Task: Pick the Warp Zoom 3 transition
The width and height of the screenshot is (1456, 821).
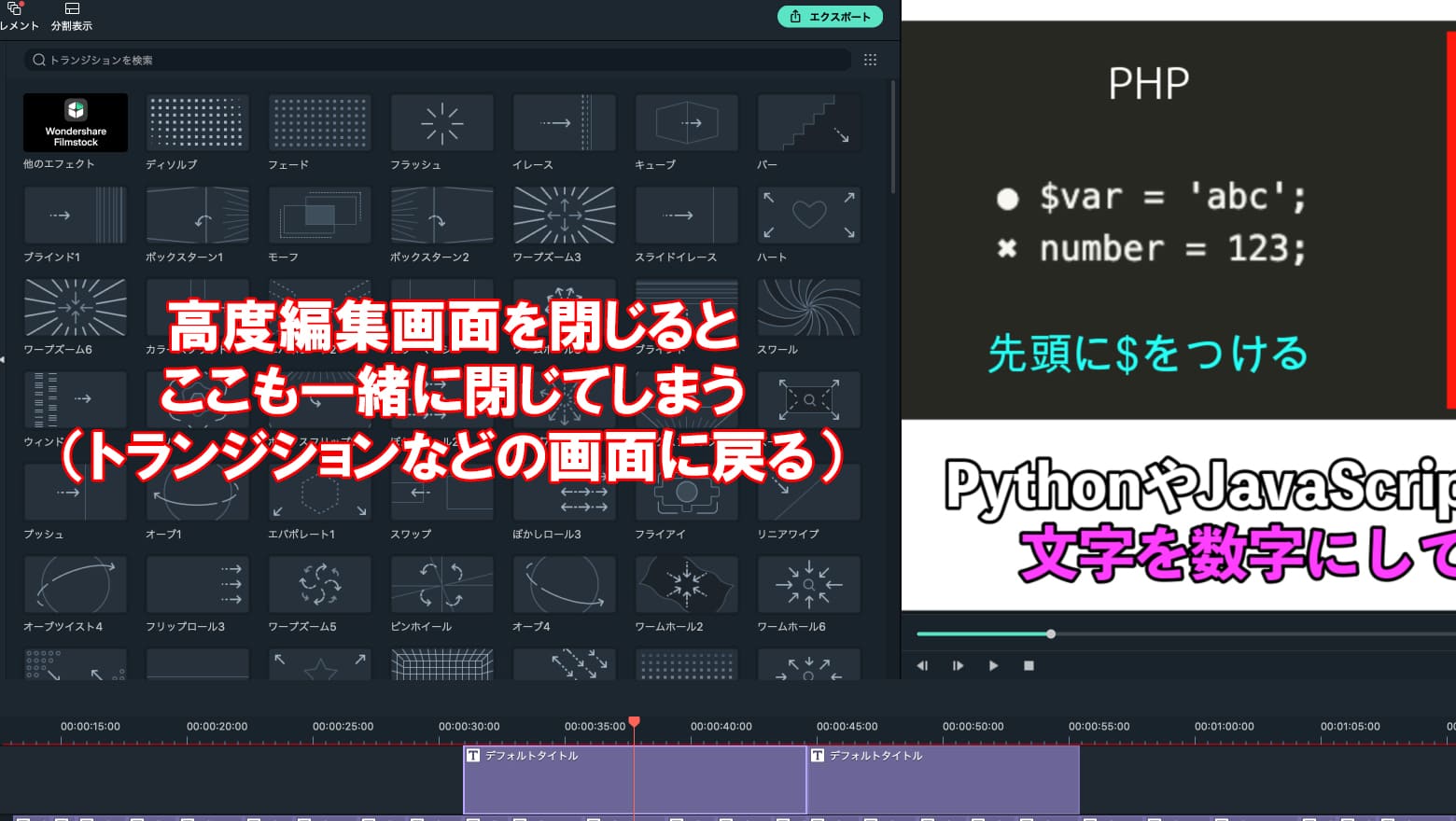Action: click(565, 215)
